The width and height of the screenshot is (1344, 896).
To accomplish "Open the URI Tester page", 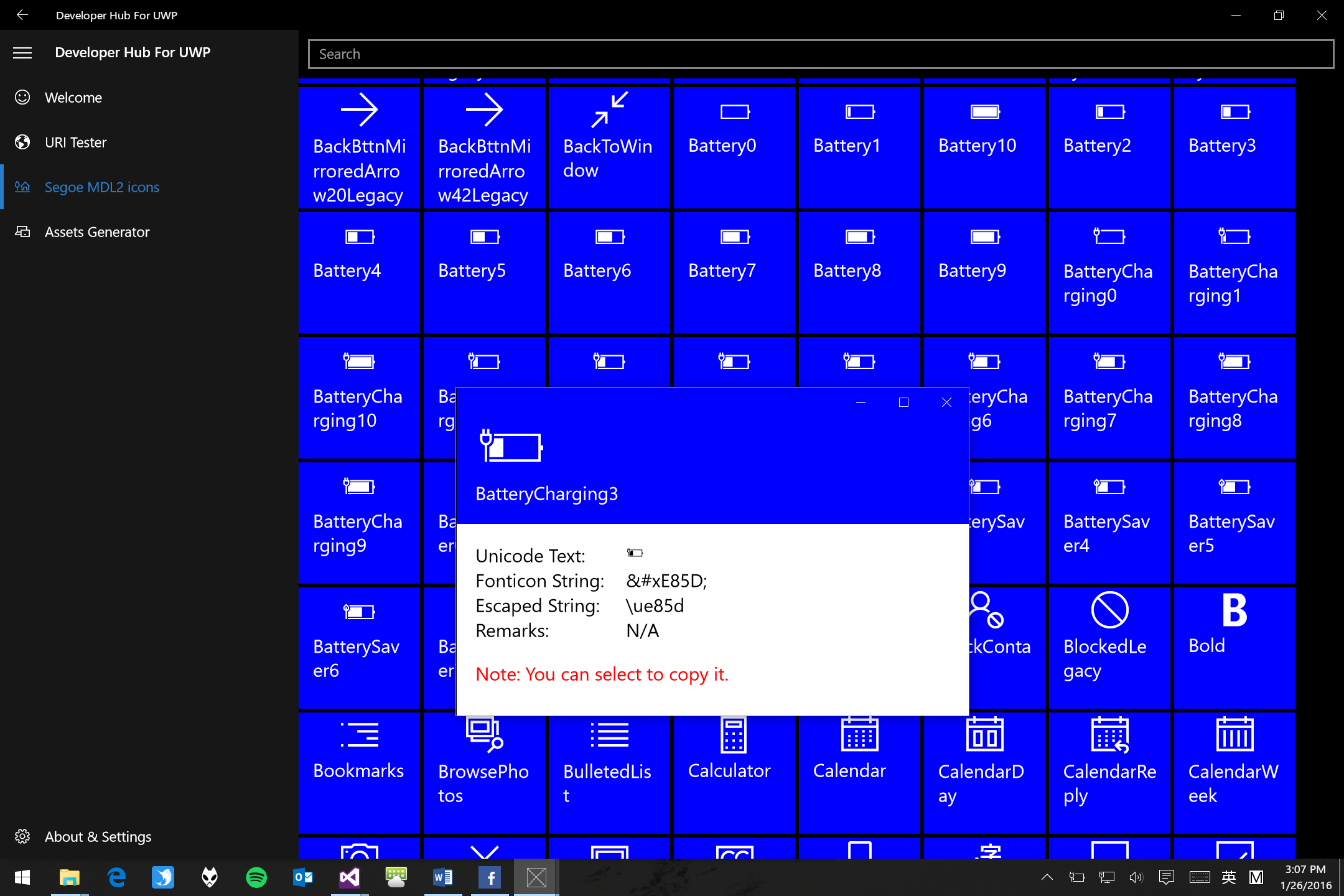I will 149,142.
